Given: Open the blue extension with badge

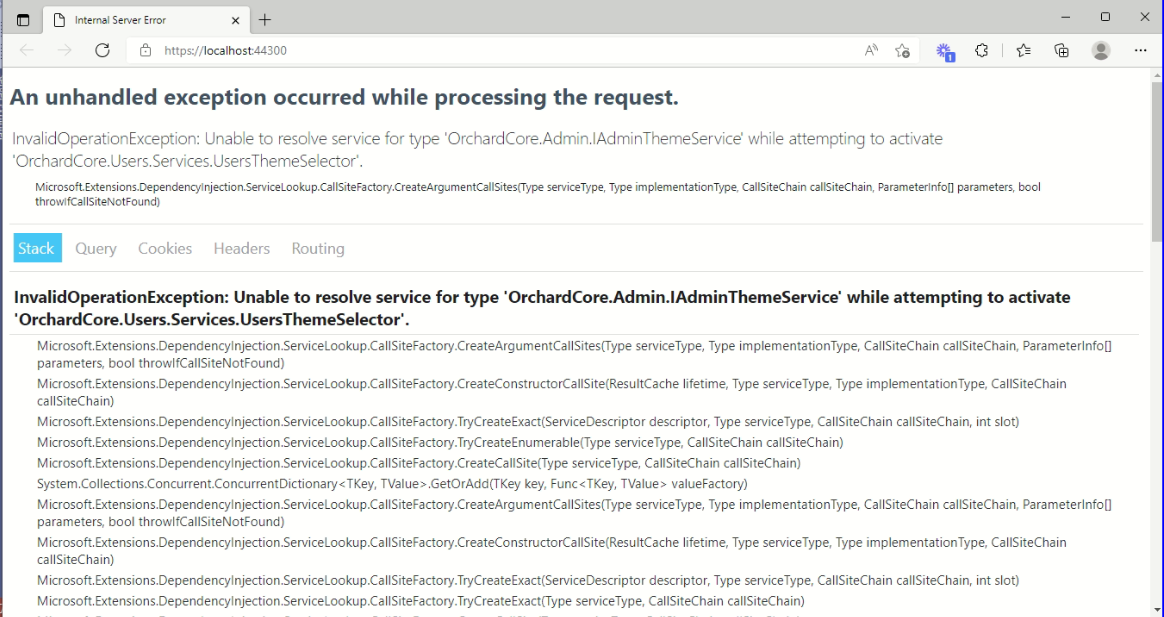Looking at the screenshot, I should click(x=945, y=51).
